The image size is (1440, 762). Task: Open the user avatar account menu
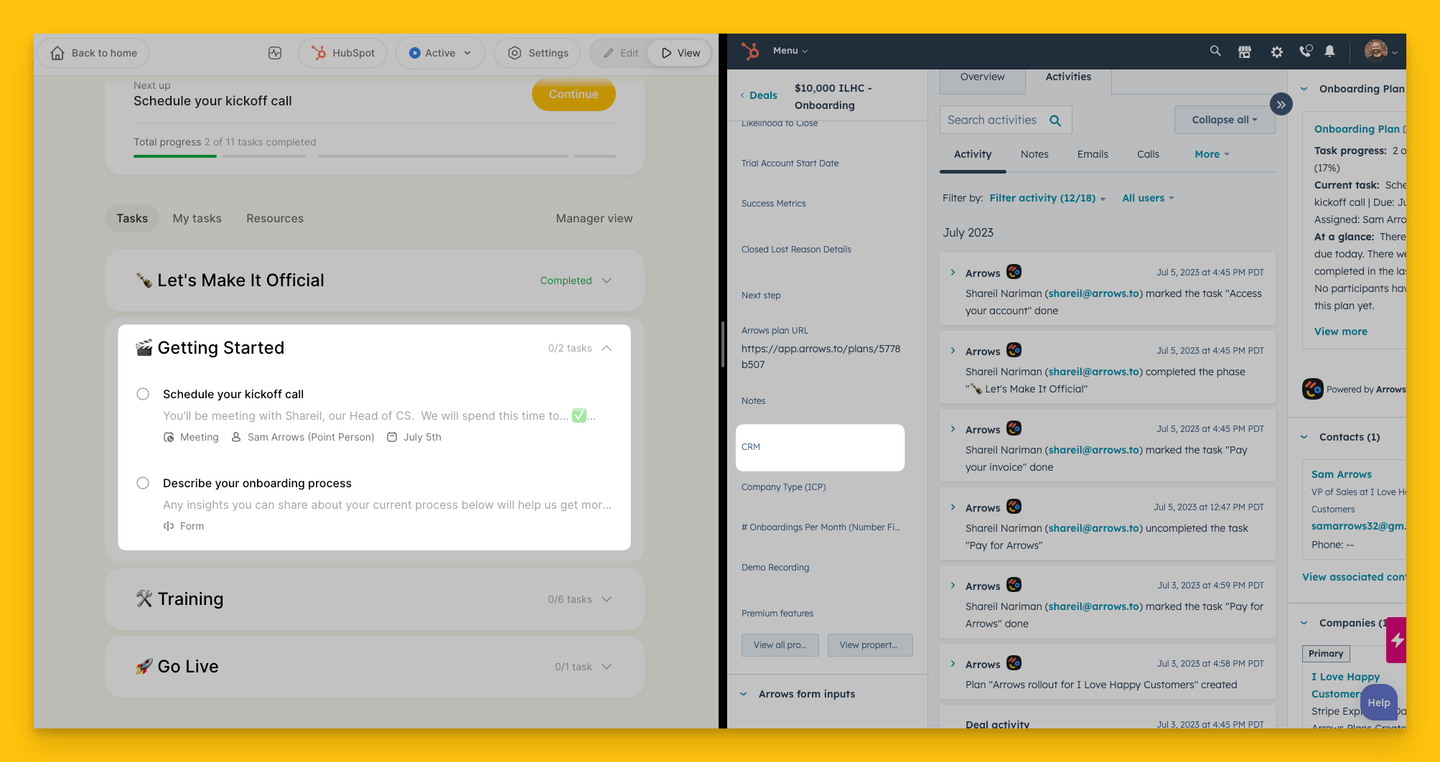pos(1381,51)
